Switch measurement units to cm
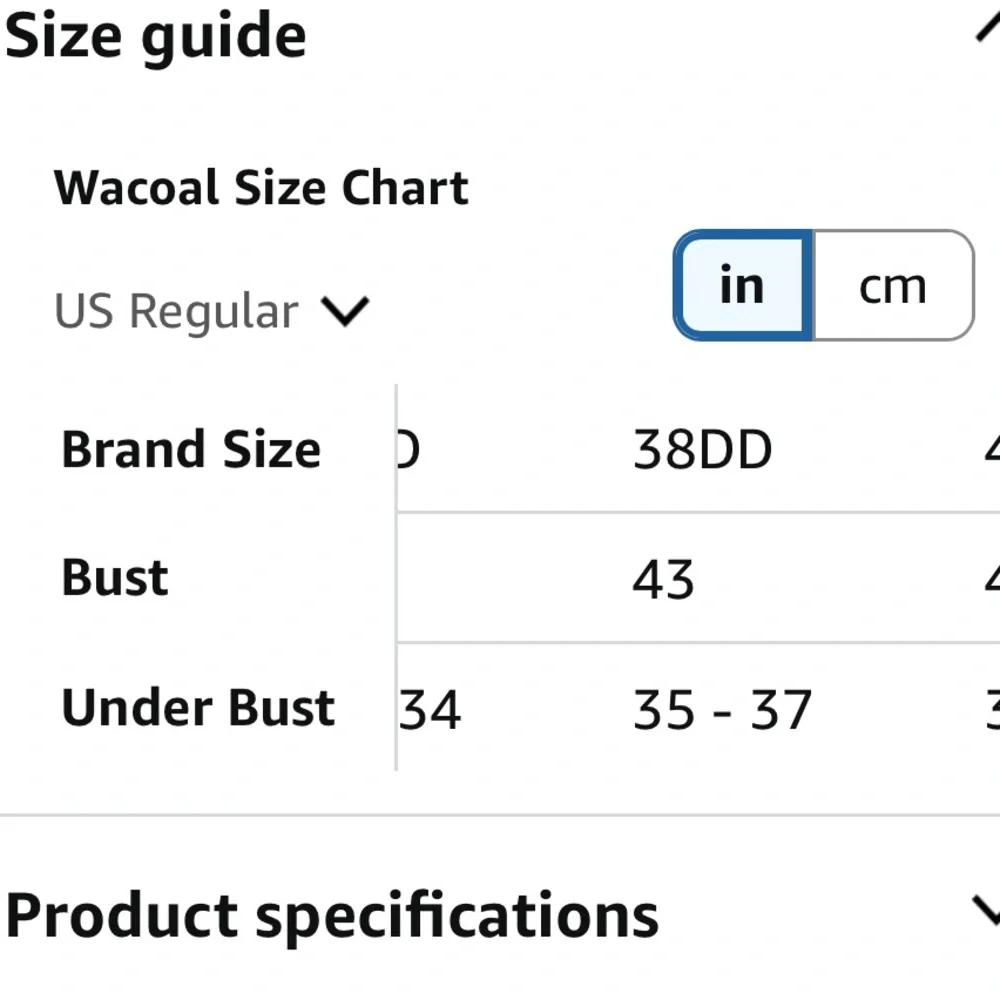 tap(892, 286)
